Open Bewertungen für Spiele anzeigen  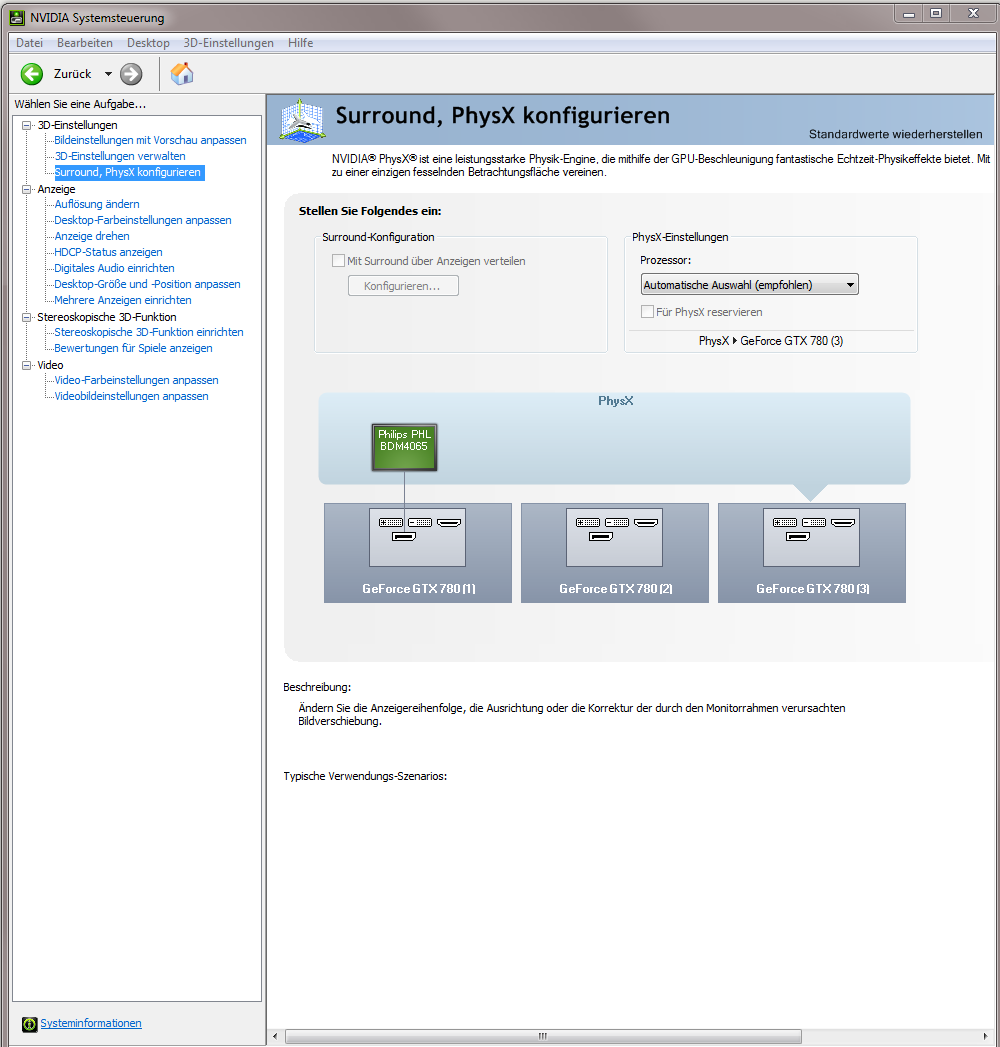pos(134,349)
